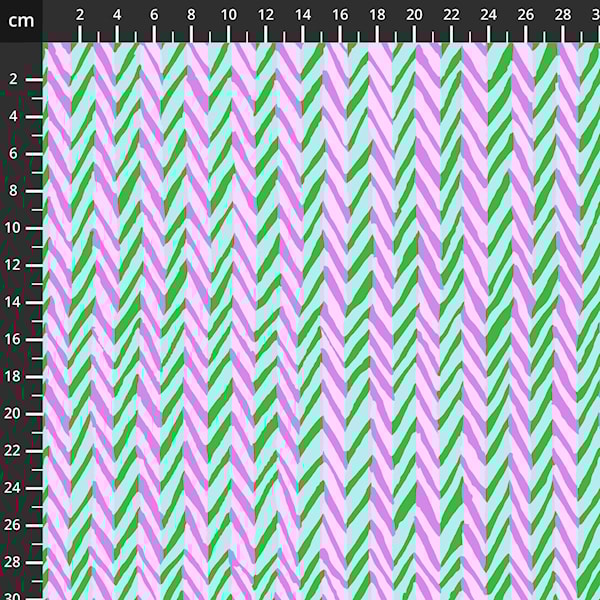Screen dimensions: 600x600
Task: Pick 28 on the vertical ruler
Action: tap(12, 562)
